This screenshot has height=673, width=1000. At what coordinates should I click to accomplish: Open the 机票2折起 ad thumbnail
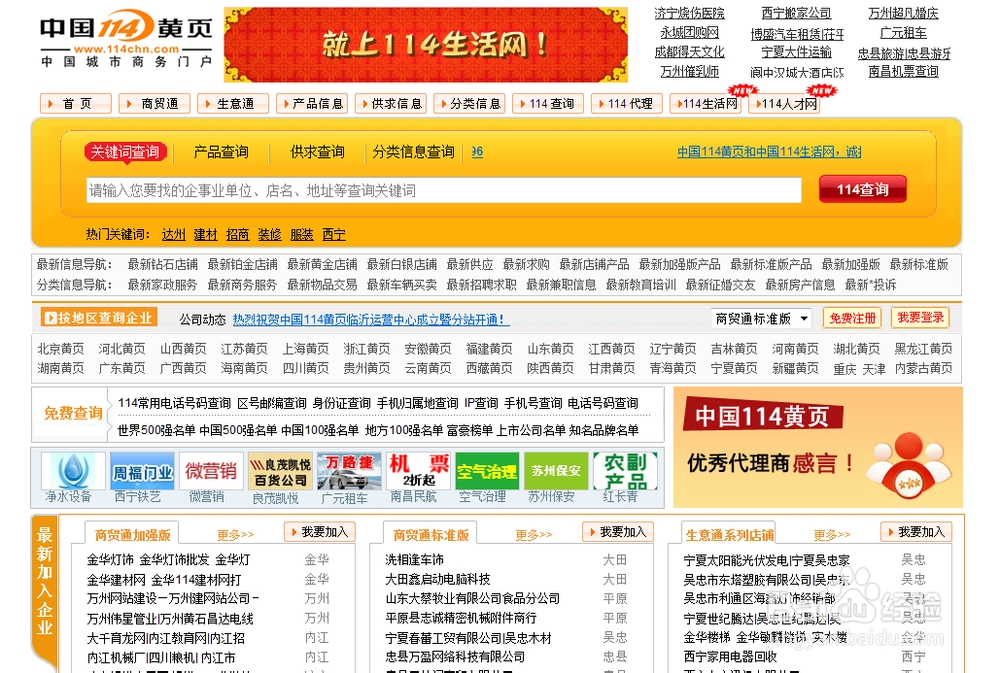(x=418, y=471)
